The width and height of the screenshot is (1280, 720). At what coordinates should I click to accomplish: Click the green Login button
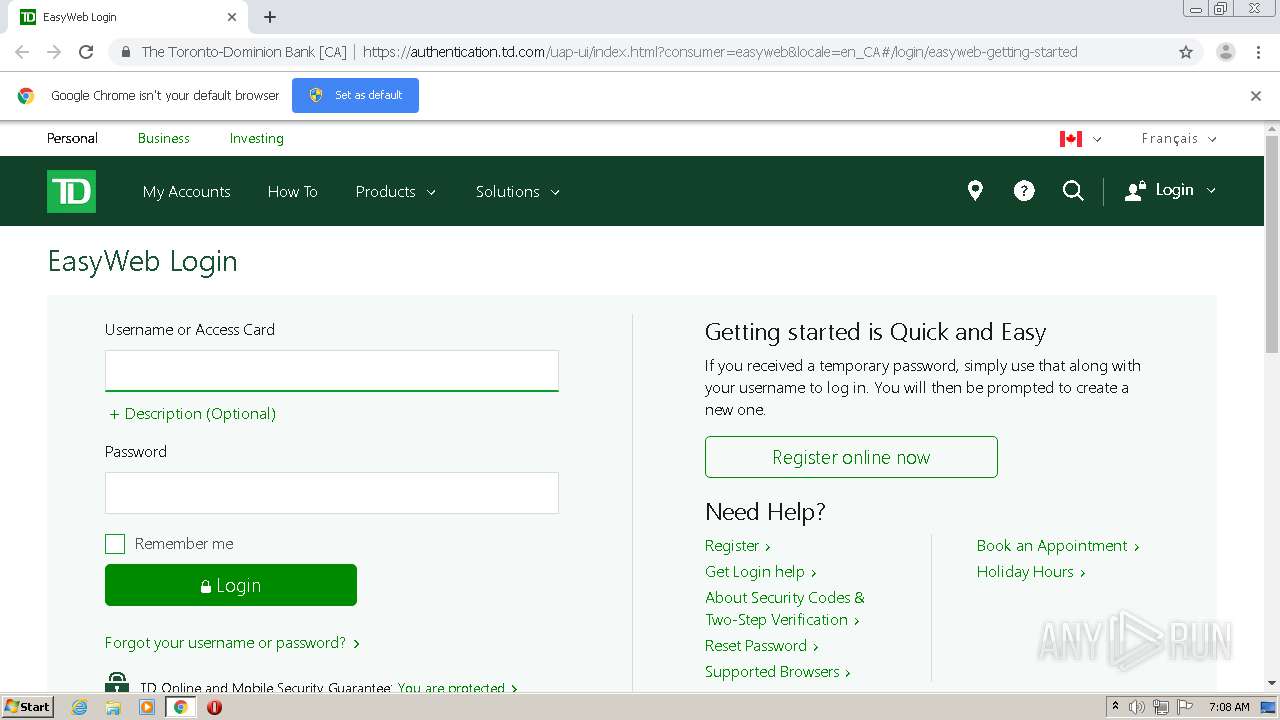[x=231, y=585]
